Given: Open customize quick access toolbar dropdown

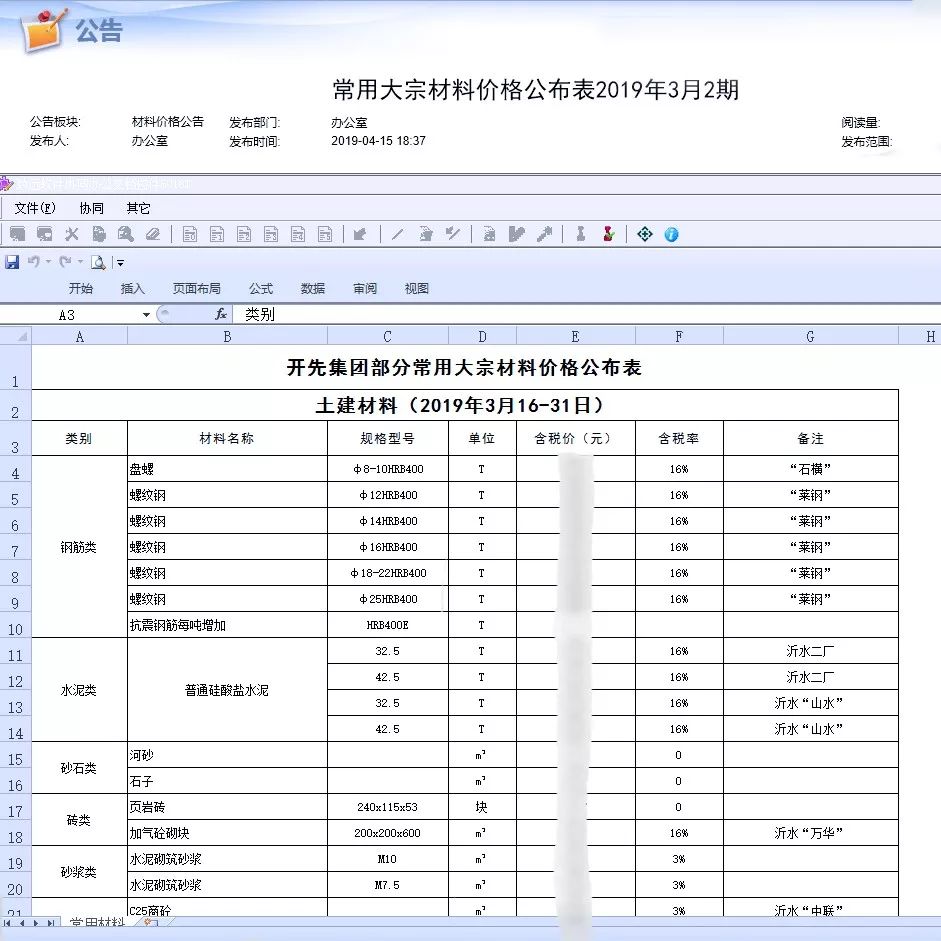Looking at the screenshot, I should click(x=120, y=263).
